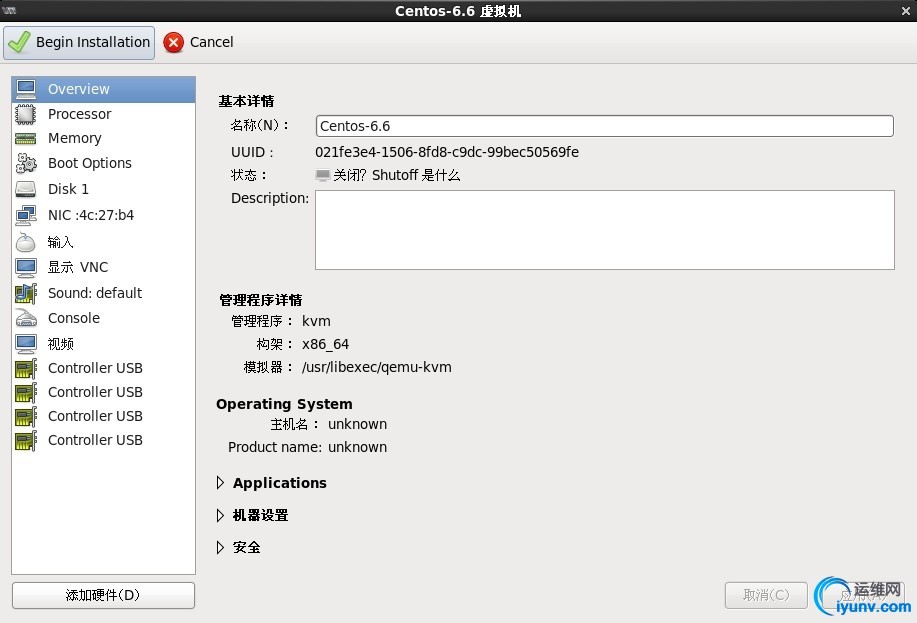917x623 pixels.
Task: Click the window menu icon in the title bar
Action: point(9,10)
